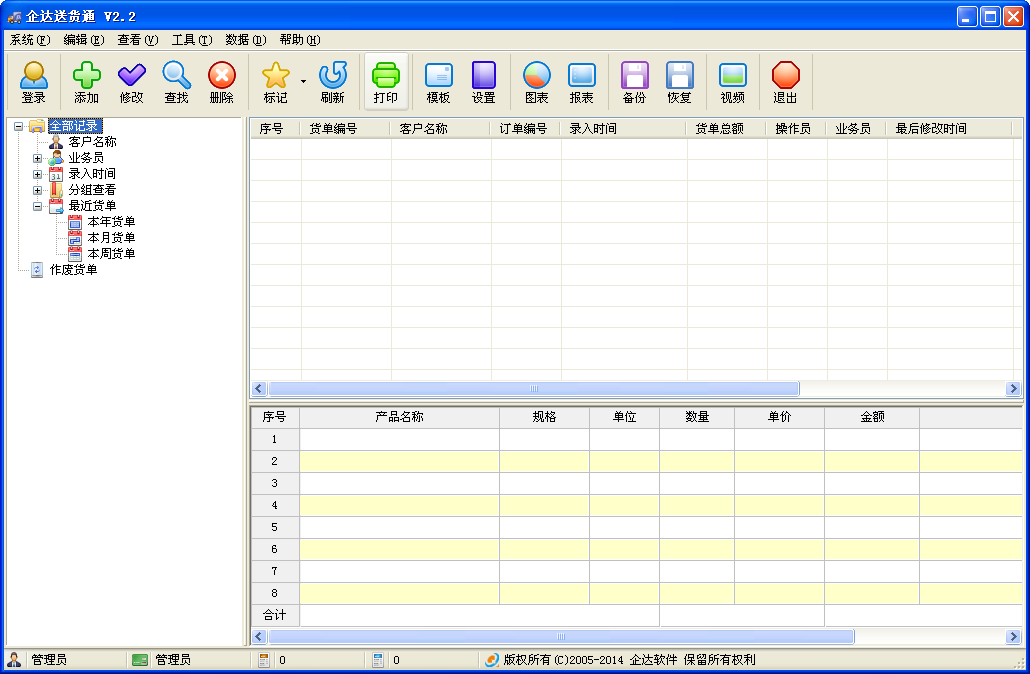Click the 产品名称 cell in row 1
1030x674 pixels.
click(399, 439)
